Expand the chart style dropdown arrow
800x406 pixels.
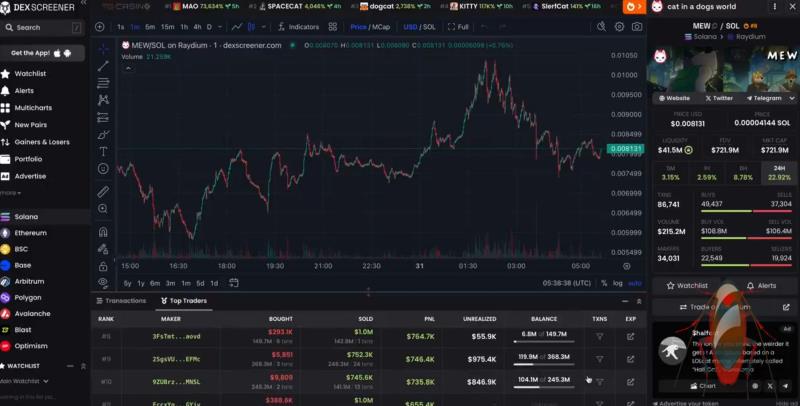point(263,27)
